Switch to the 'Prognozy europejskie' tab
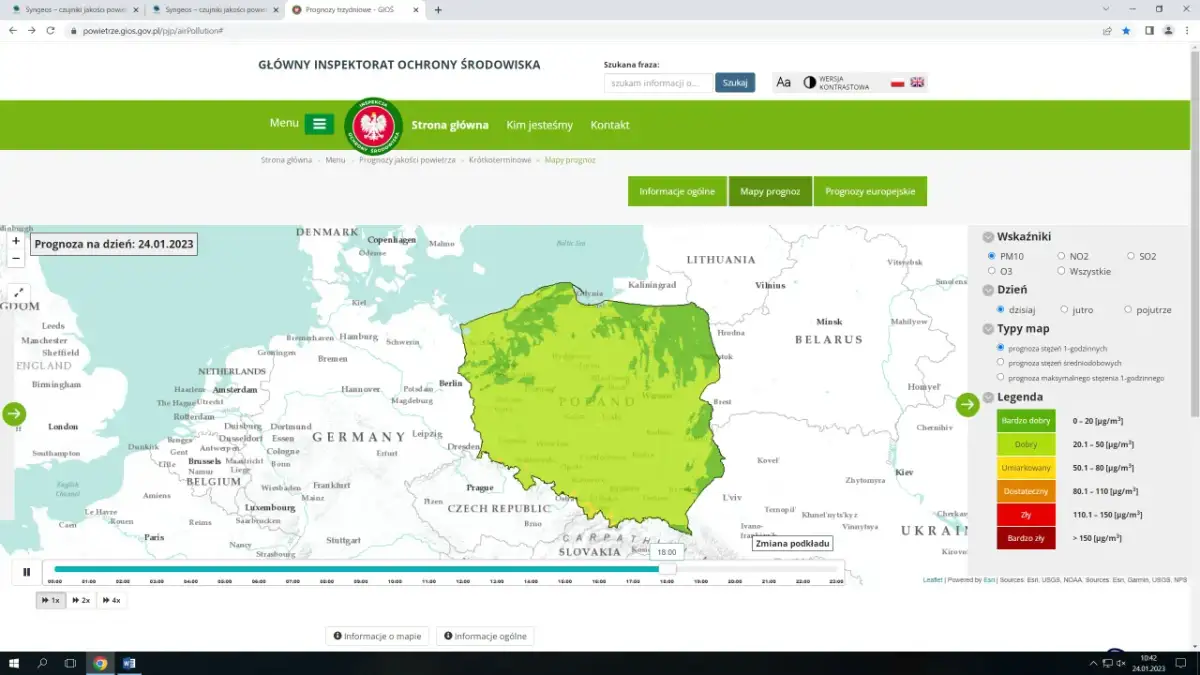Screen dimensions: 1200x675 869,190
